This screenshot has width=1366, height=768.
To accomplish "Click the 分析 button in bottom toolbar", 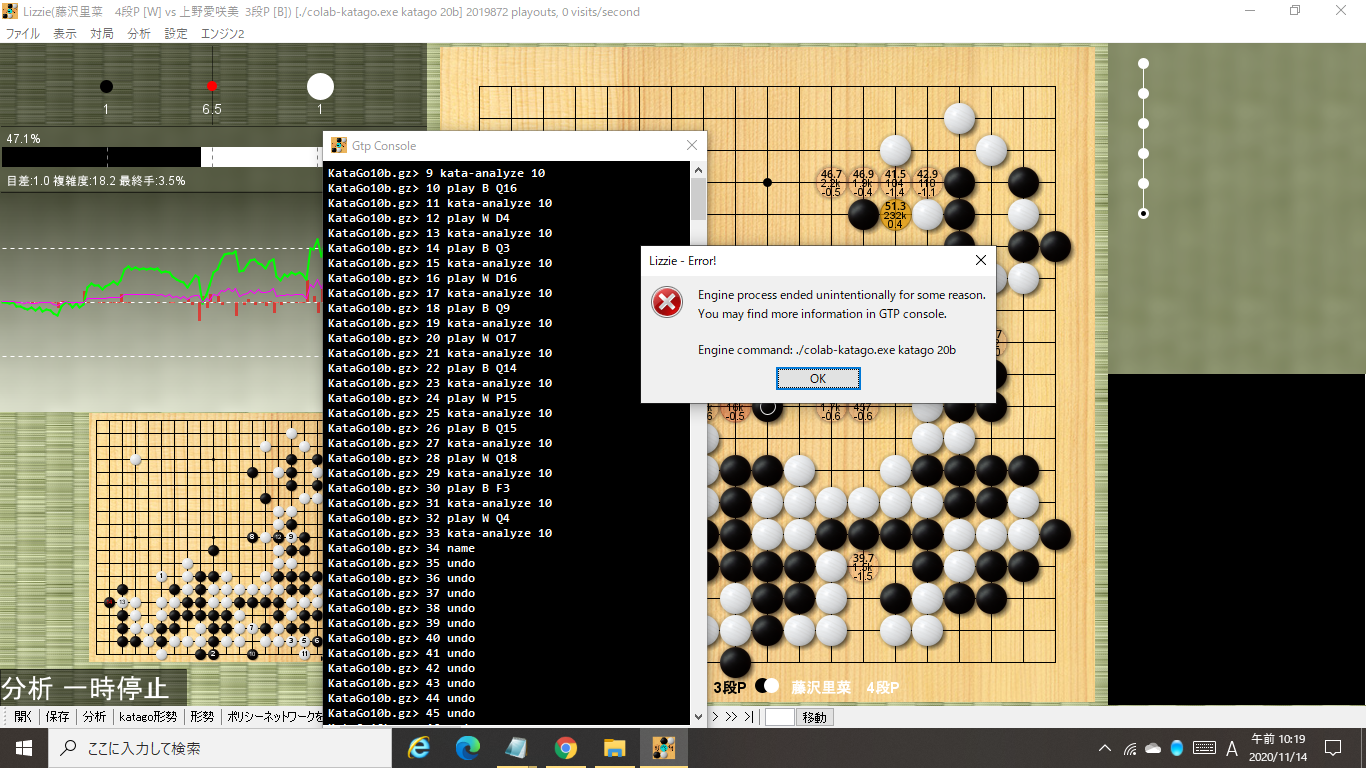I will click(94, 717).
